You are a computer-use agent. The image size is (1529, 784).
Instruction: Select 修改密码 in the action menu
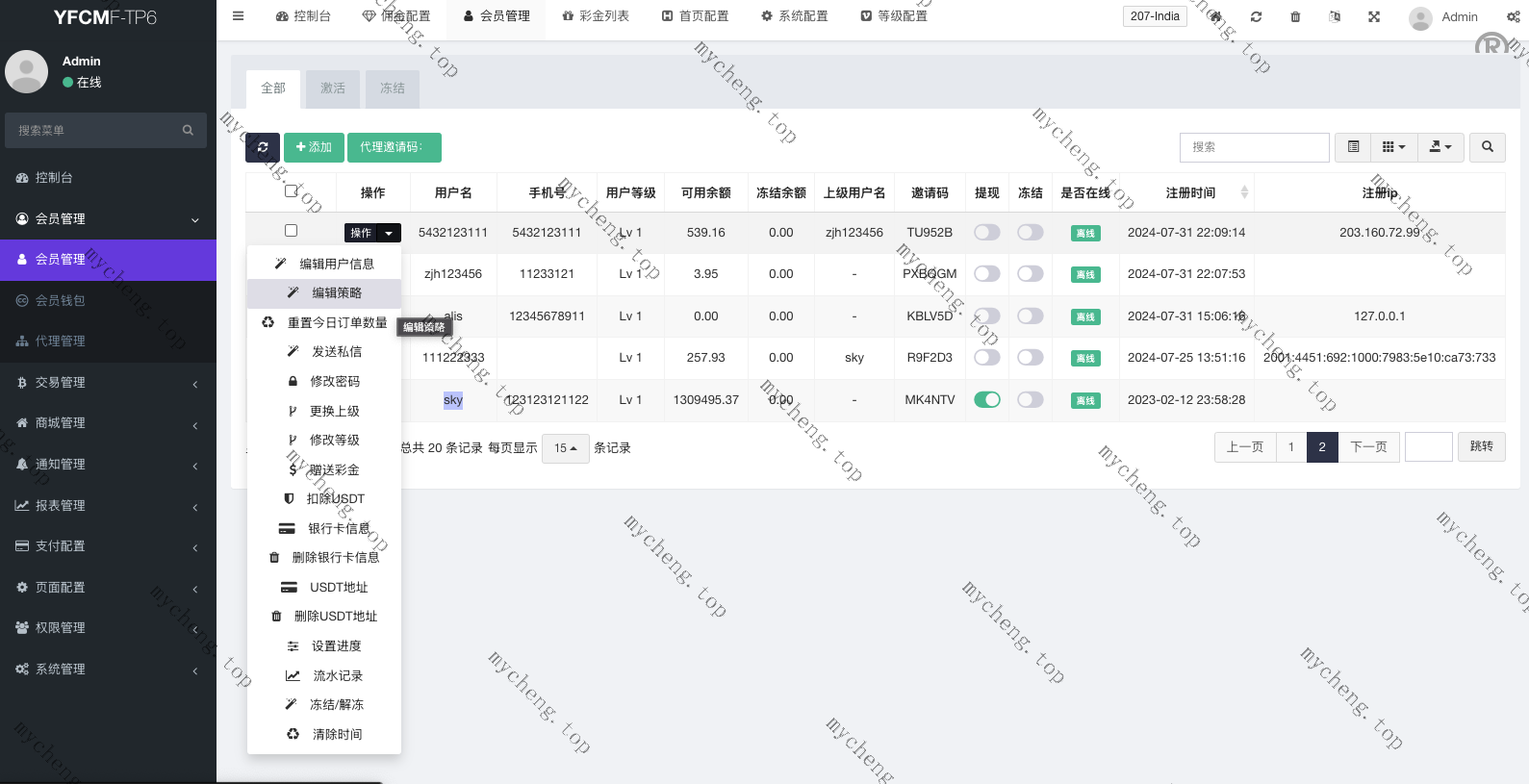click(334, 381)
